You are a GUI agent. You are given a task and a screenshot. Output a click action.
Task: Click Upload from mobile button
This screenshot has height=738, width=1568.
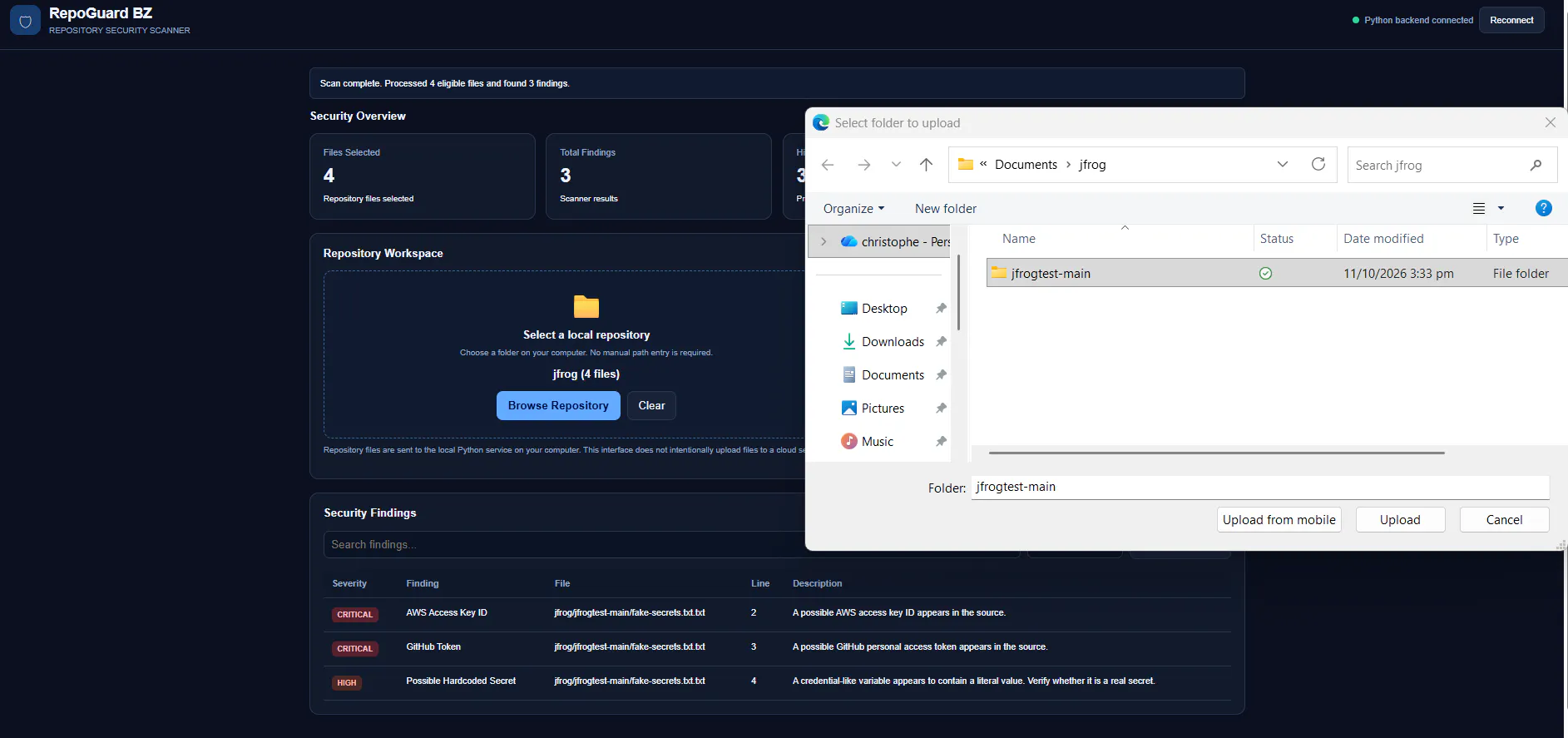coord(1279,520)
